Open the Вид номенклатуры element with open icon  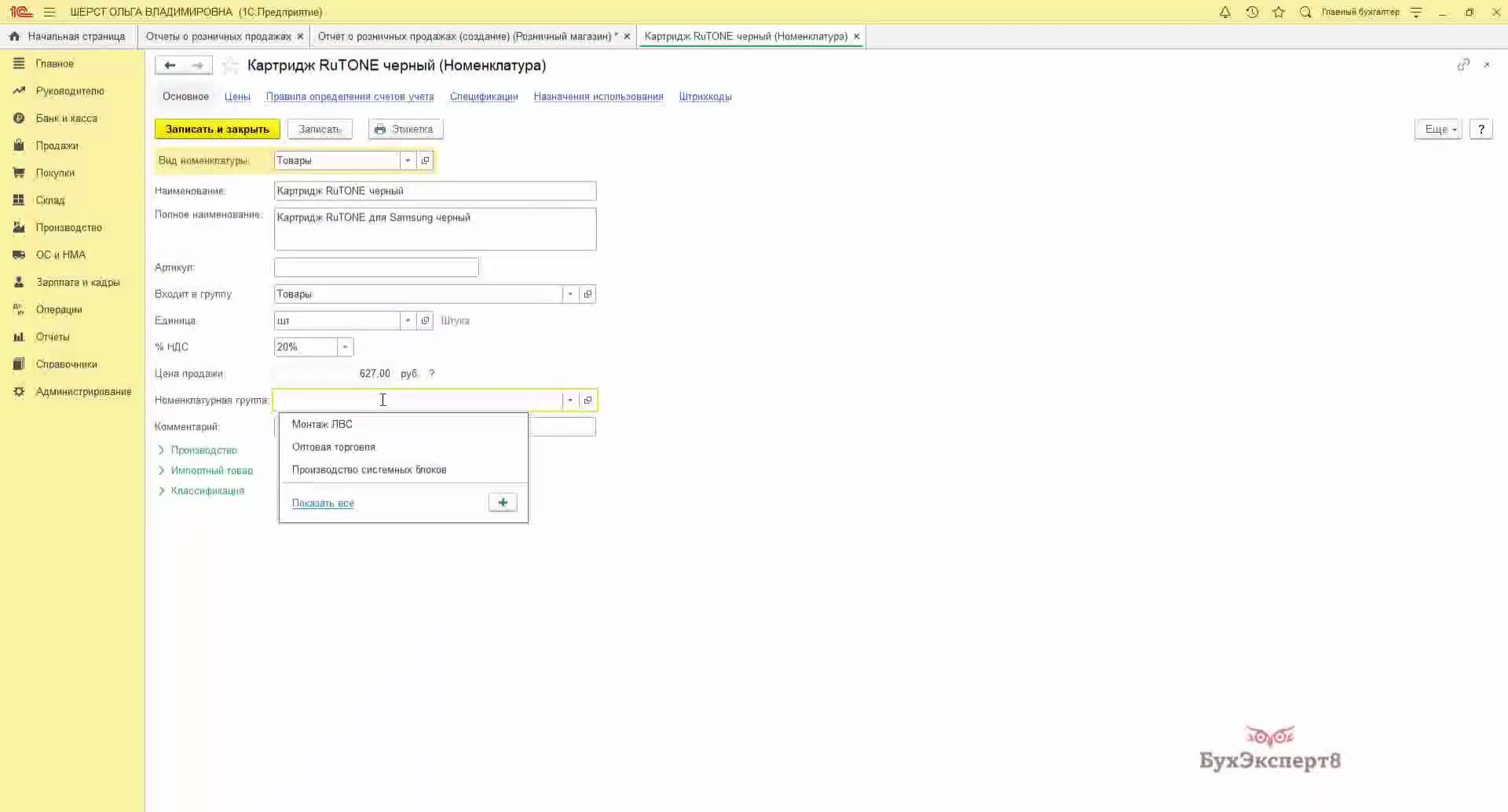click(425, 160)
